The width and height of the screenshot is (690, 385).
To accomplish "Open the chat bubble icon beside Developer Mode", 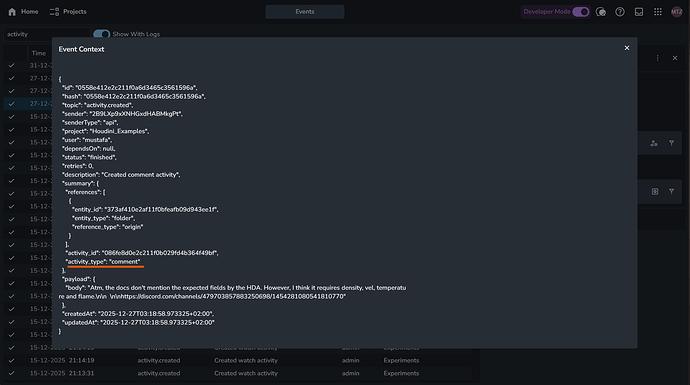I will point(601,12).
